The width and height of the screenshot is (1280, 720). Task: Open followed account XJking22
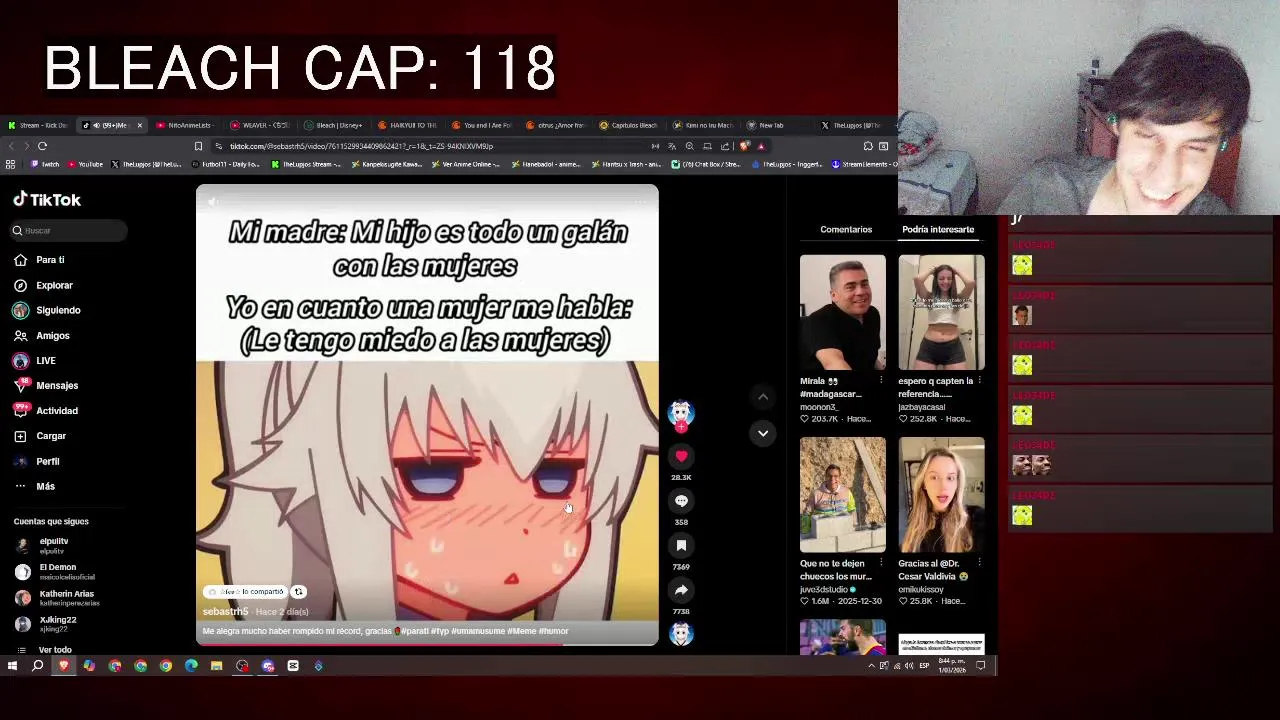click(x=46, y=623)
